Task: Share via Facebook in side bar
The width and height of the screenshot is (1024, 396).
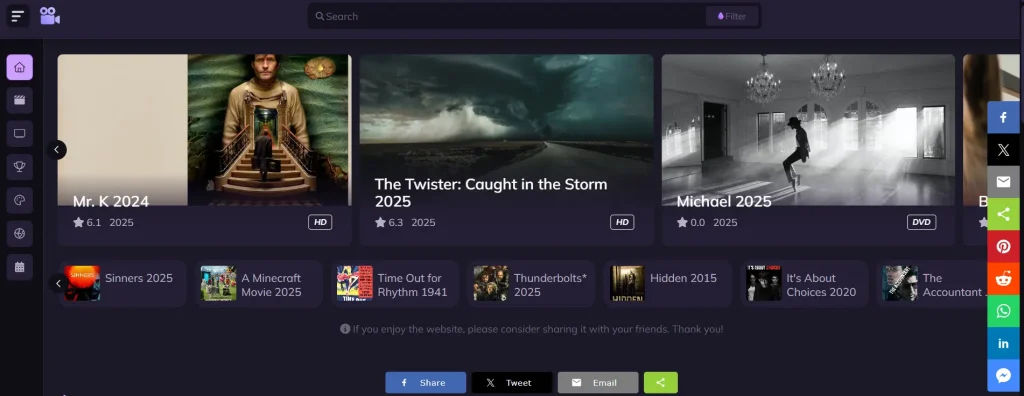Action: [1004, 118]
